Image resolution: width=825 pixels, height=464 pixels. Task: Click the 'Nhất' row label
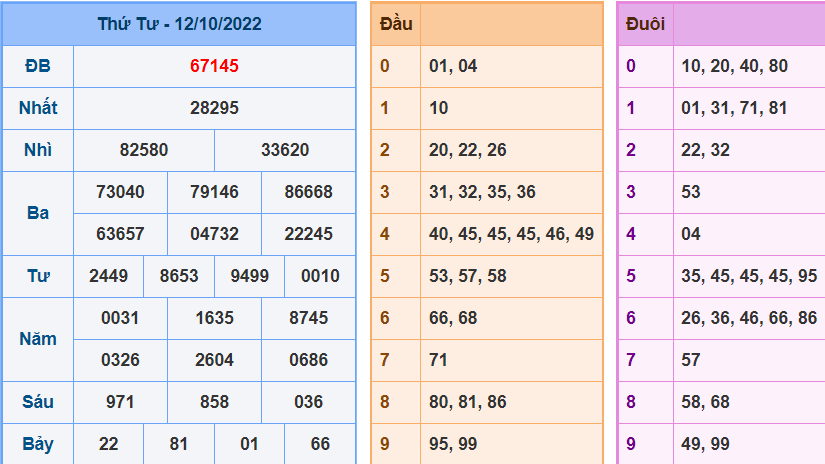click(x=38, y=108)
